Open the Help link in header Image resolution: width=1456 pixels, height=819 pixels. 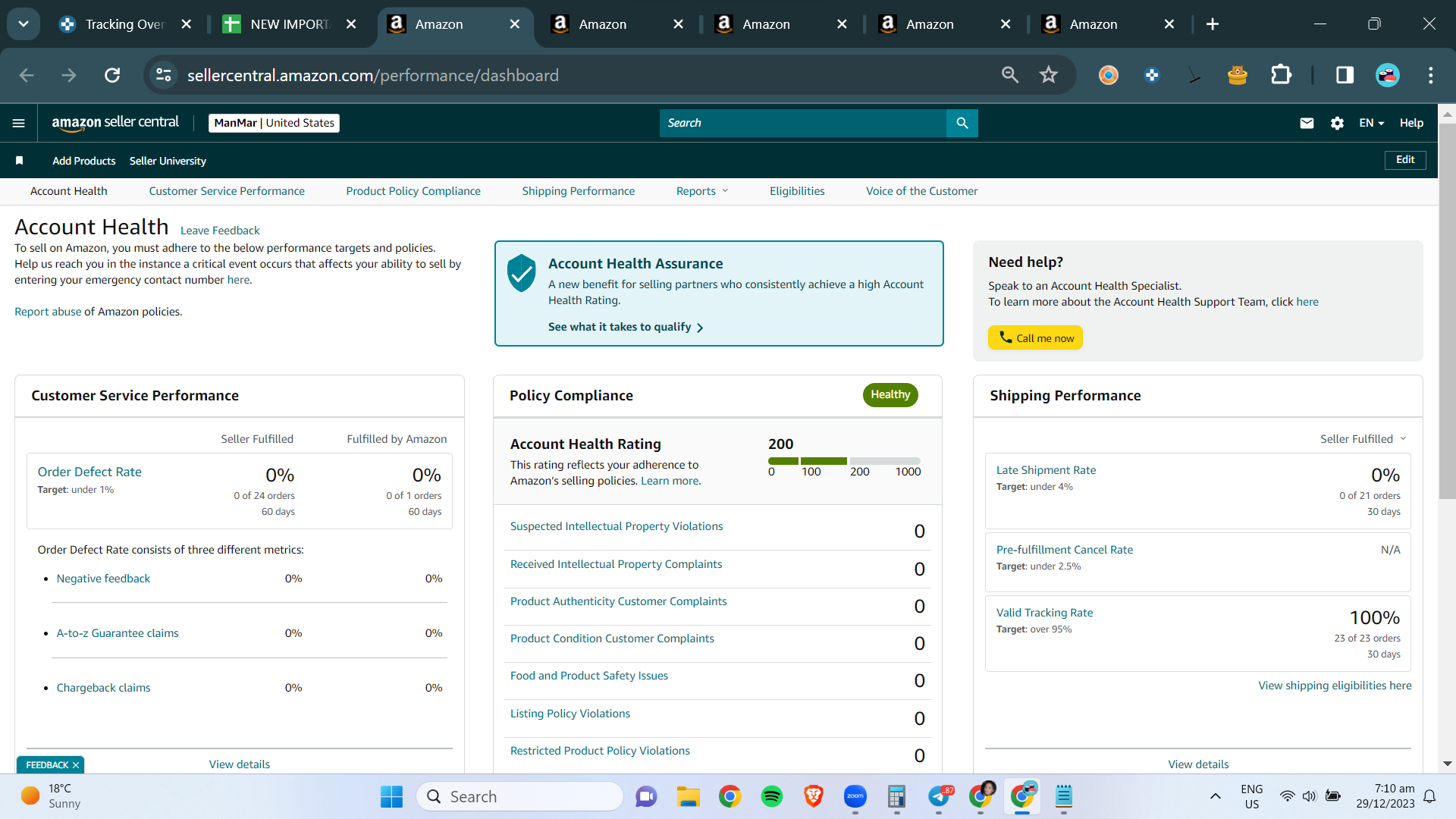click(1411, 123)
